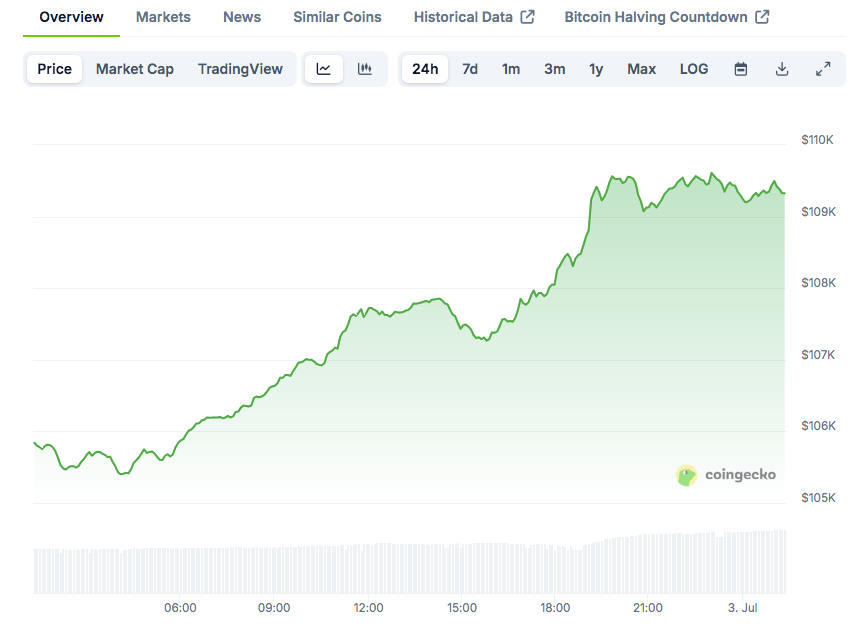Switch to candlestick chart icon
The width and height of the screenshot is (853, 624).
pos(365,69)
